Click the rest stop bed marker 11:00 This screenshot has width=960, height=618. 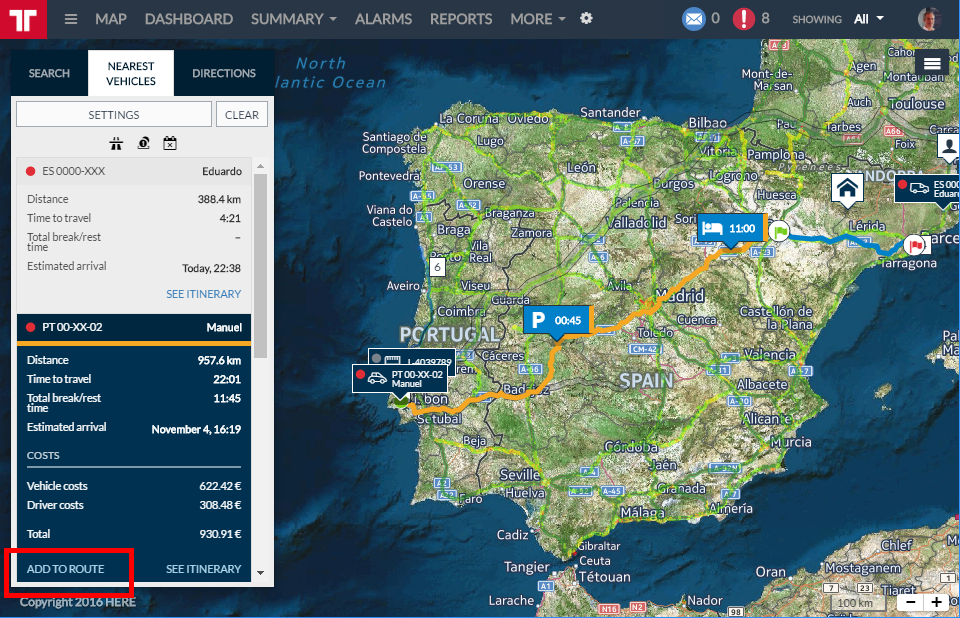(x=730, y=228)
